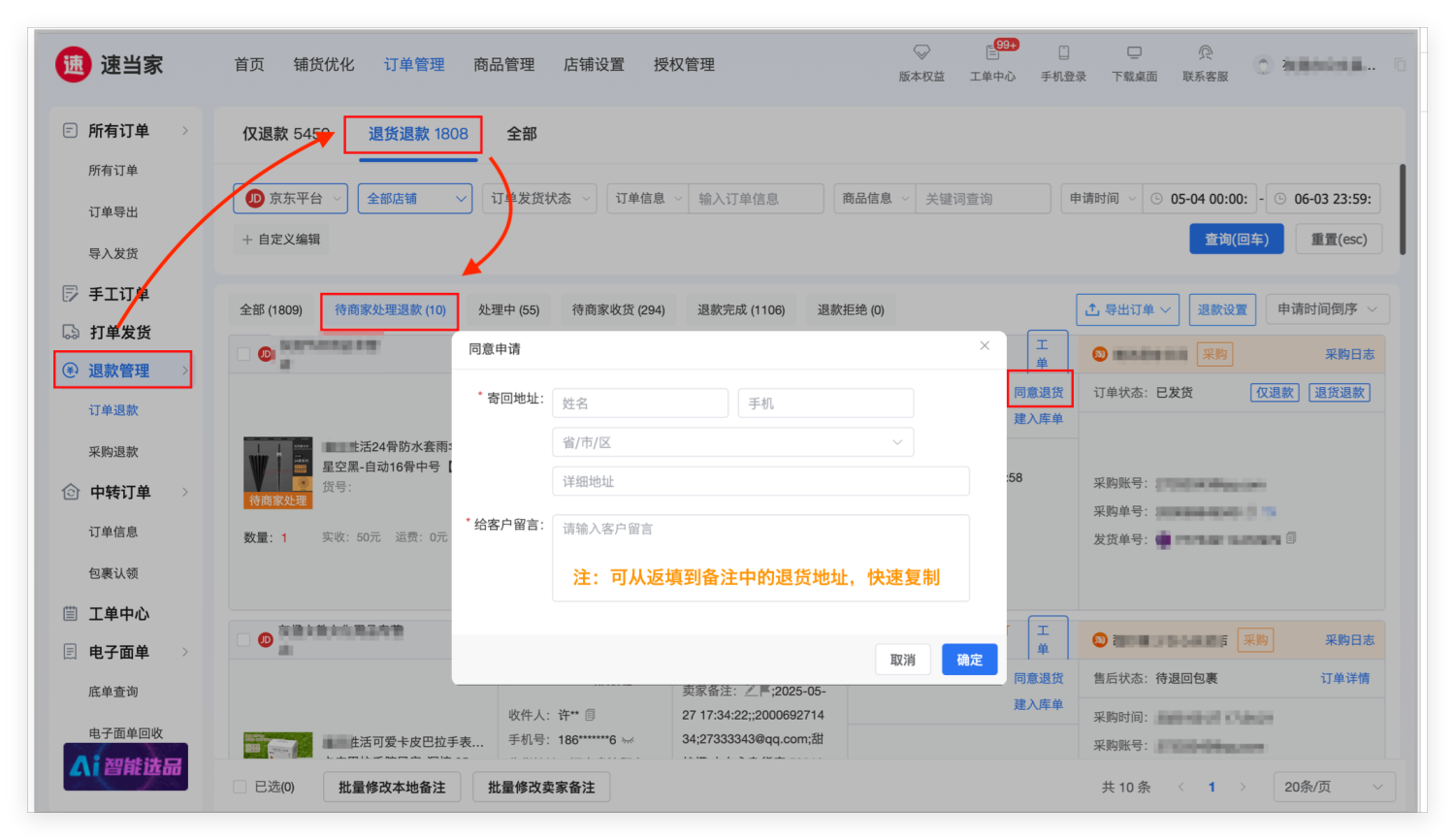Close the 同意申请 dialog with X
Screen dimensions: 1455x840
(x=985, y=346)
